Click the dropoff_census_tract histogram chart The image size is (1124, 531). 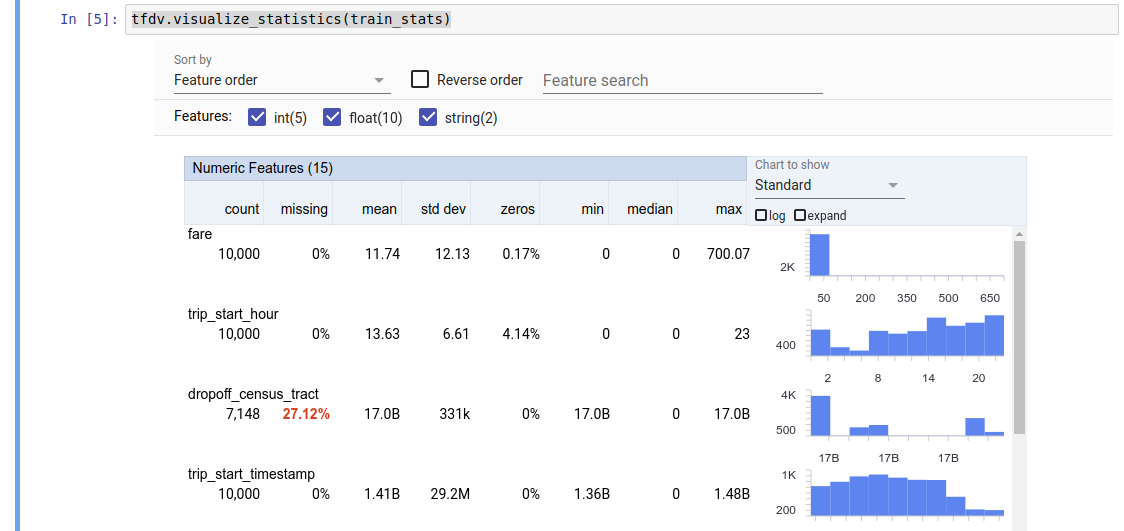[x=905, y=415]
